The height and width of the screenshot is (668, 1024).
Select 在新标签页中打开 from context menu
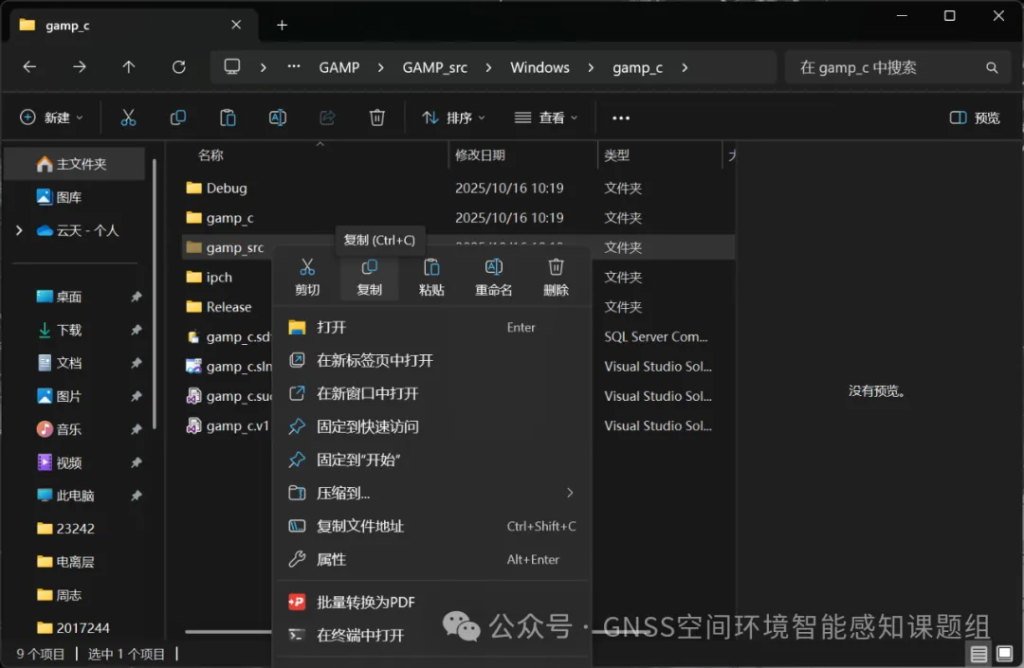tap(374, 360)
